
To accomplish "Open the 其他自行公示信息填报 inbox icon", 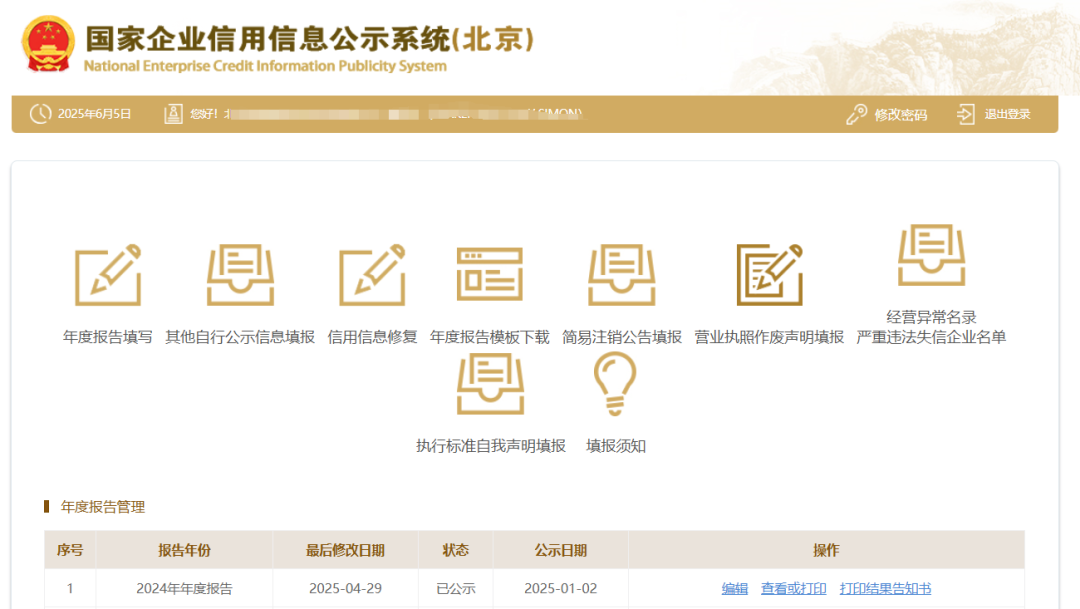I will pos(240,275).
